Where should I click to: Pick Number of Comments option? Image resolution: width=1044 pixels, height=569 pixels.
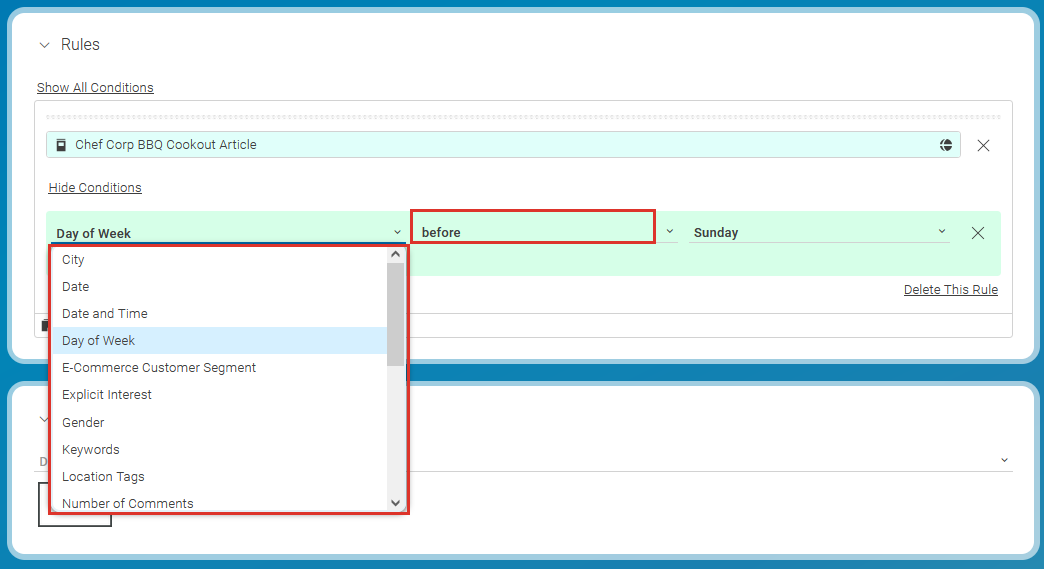(220, 503)
